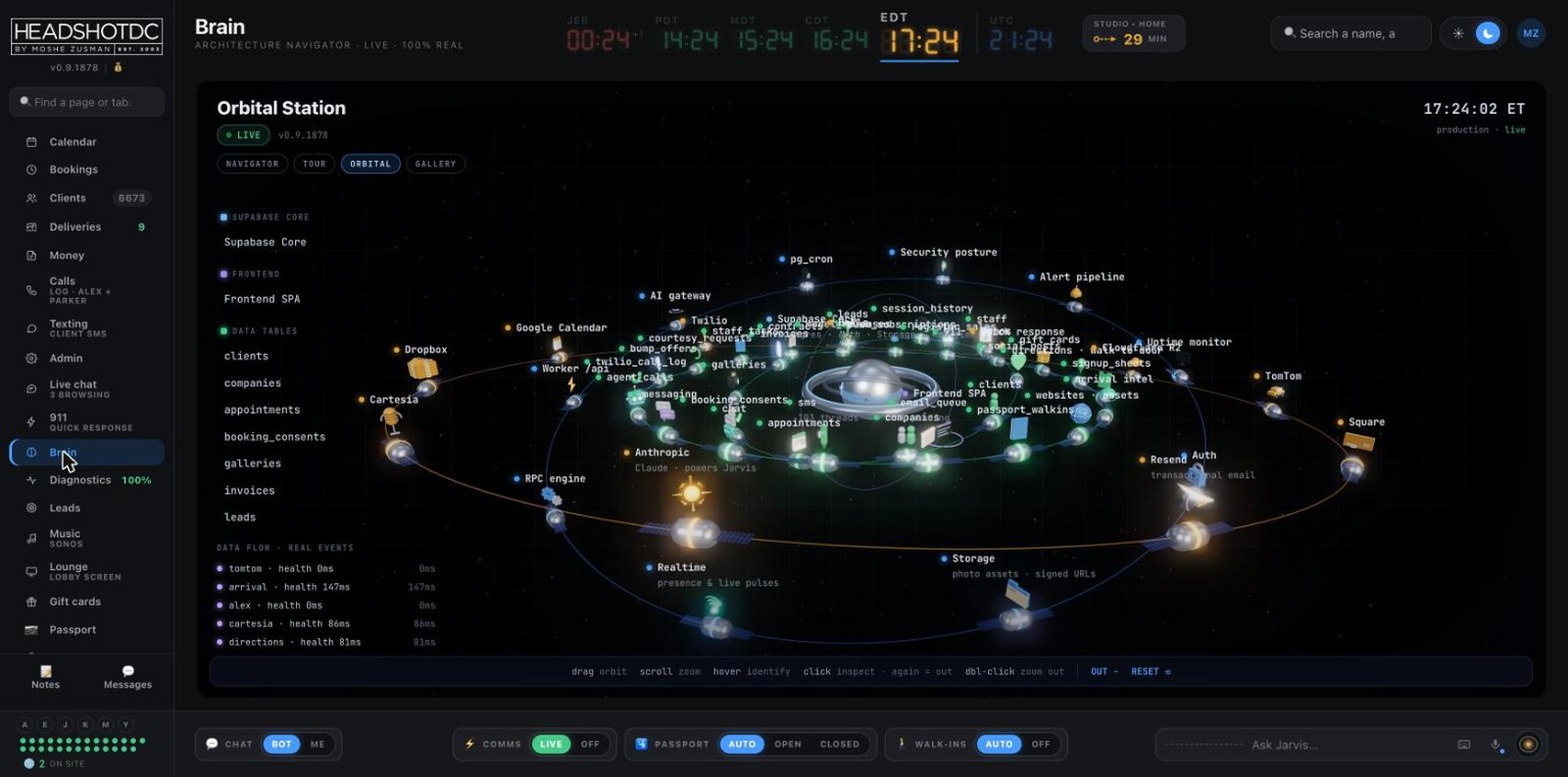Open the Clients people icon

tap(31, 198)
